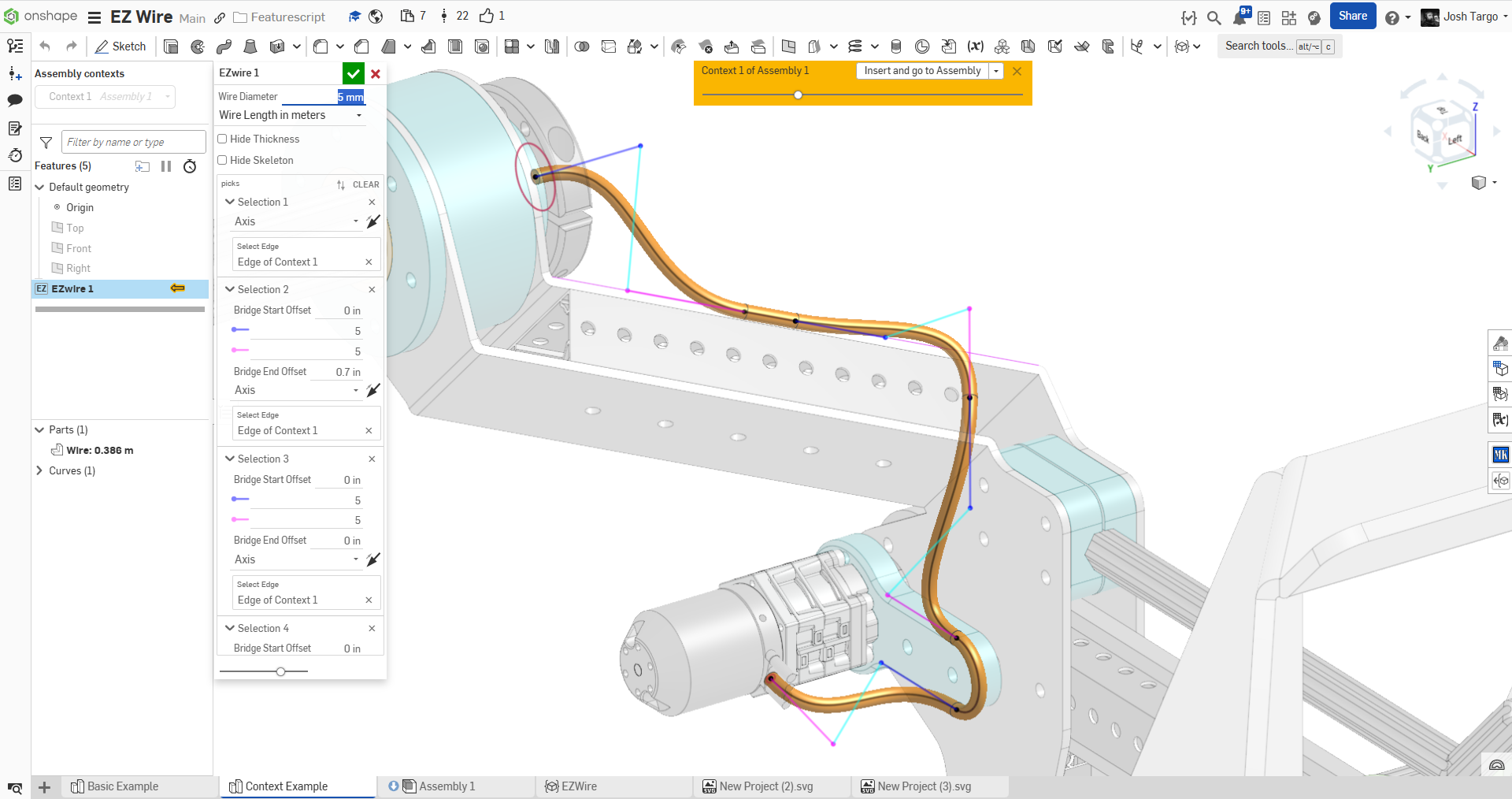1512x799 pixels.
Task: Collapse the Selection 3 section
Action: point(230,459)
